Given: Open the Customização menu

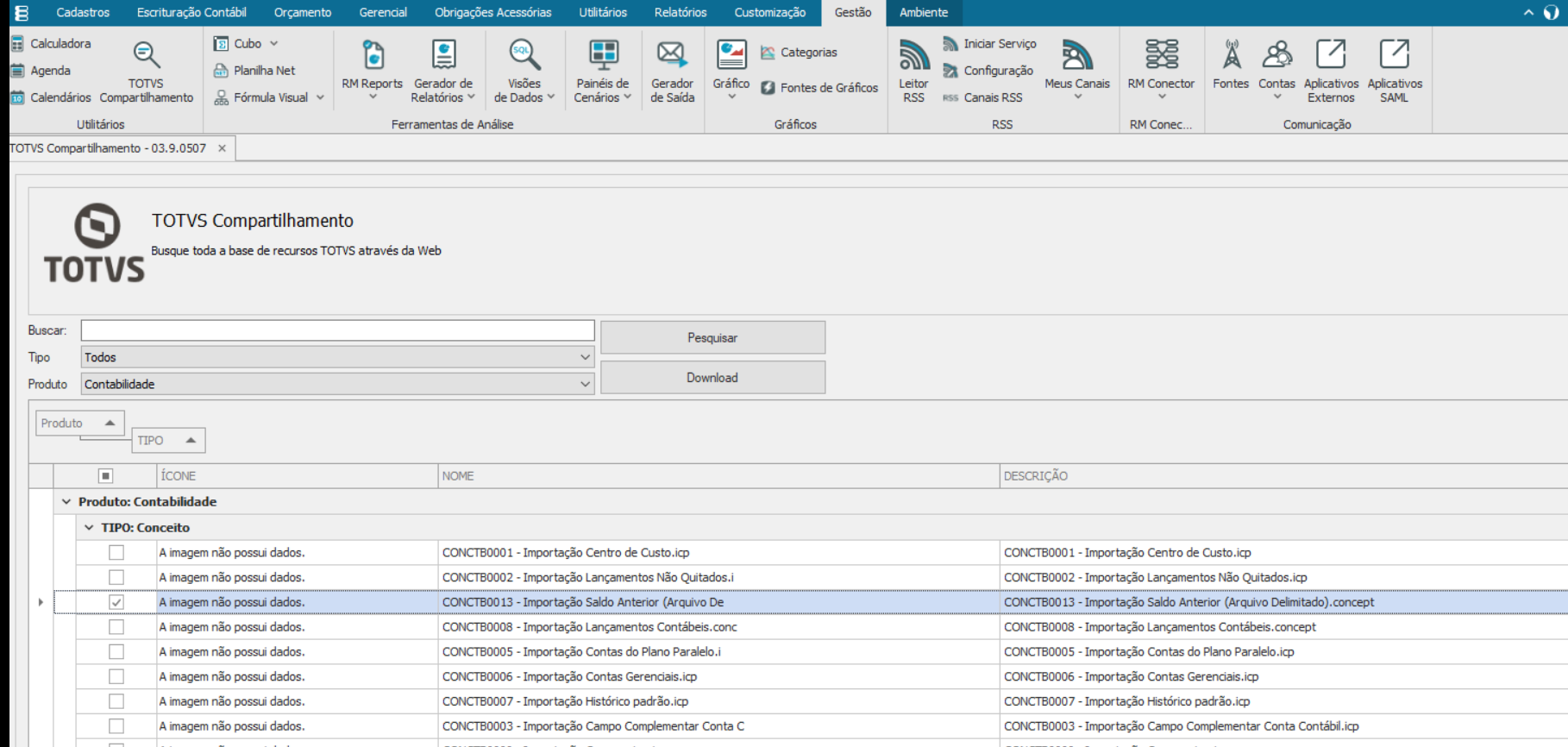Looking at the screenshot, I should point(770,12).
